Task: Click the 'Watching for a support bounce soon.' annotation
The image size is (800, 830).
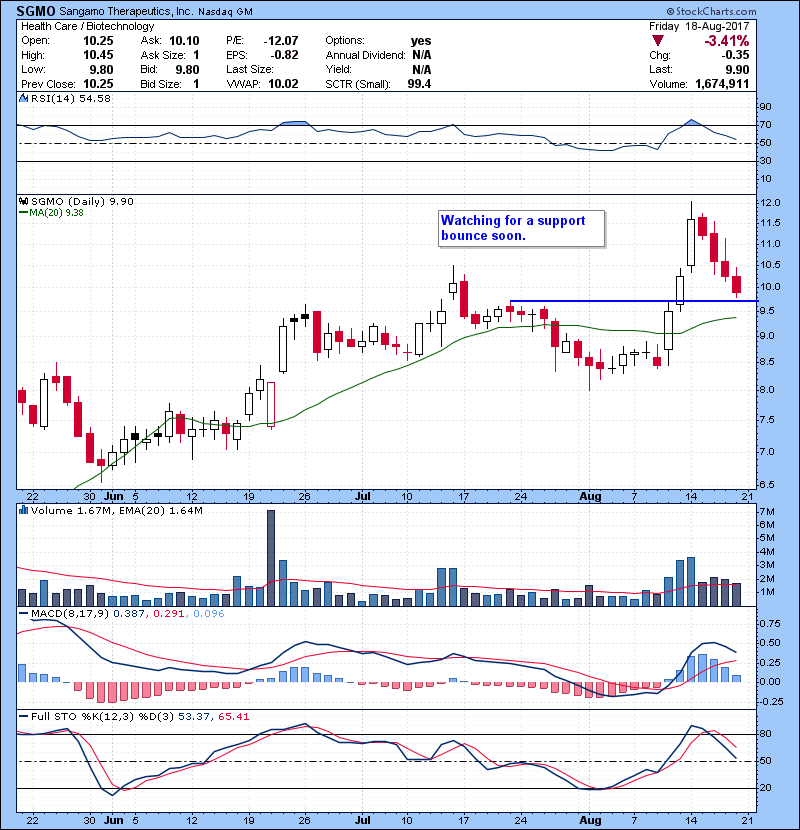Action: coord(522,228)
